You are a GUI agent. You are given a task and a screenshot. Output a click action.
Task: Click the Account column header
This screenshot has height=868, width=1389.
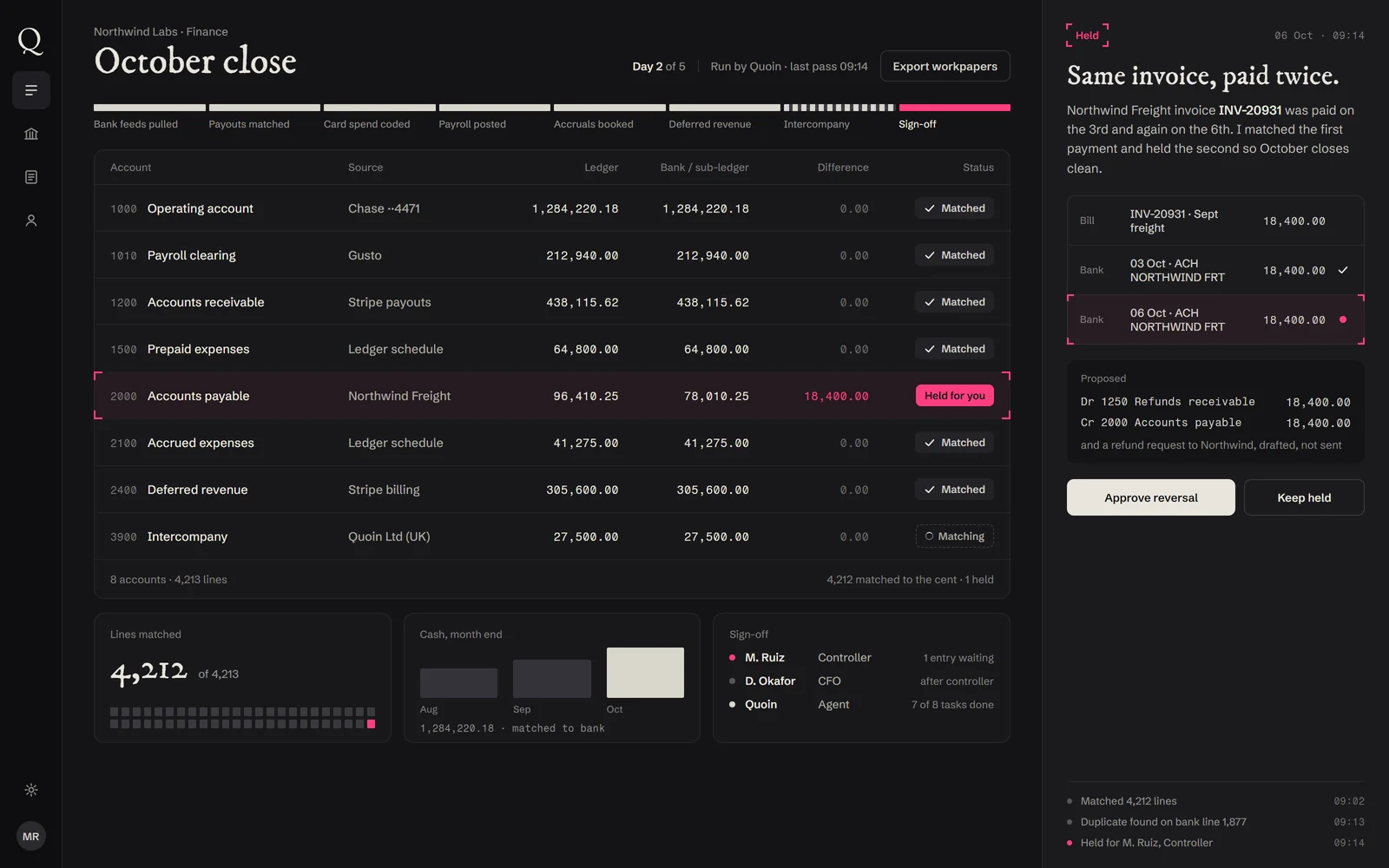click(130, 168)
